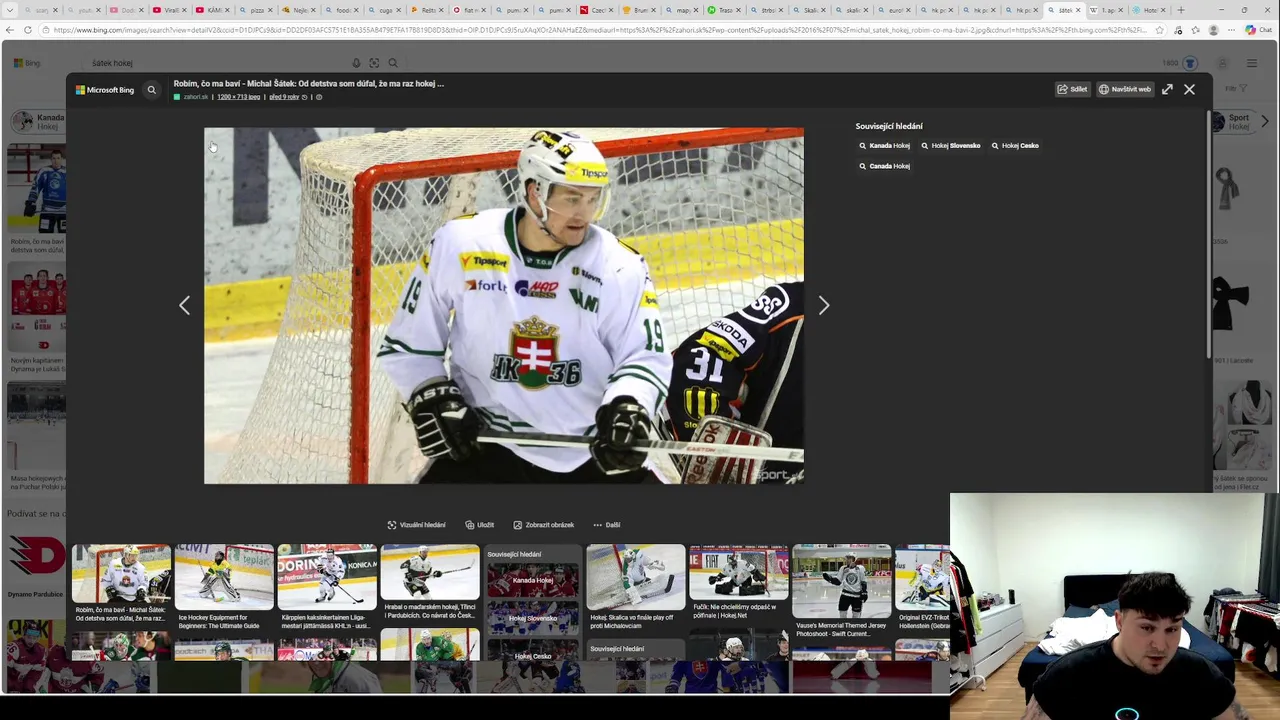
Task: Switch to the Czech browser tab
Action: 598,10
